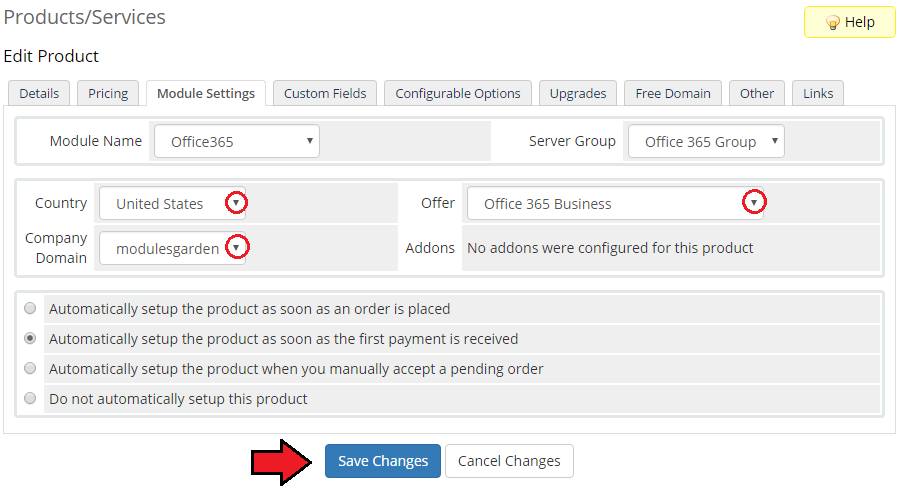Expand the Offer dropdown
Image resolution: width=907 pixels, height=491 pixels.
[x=615, y=203]
